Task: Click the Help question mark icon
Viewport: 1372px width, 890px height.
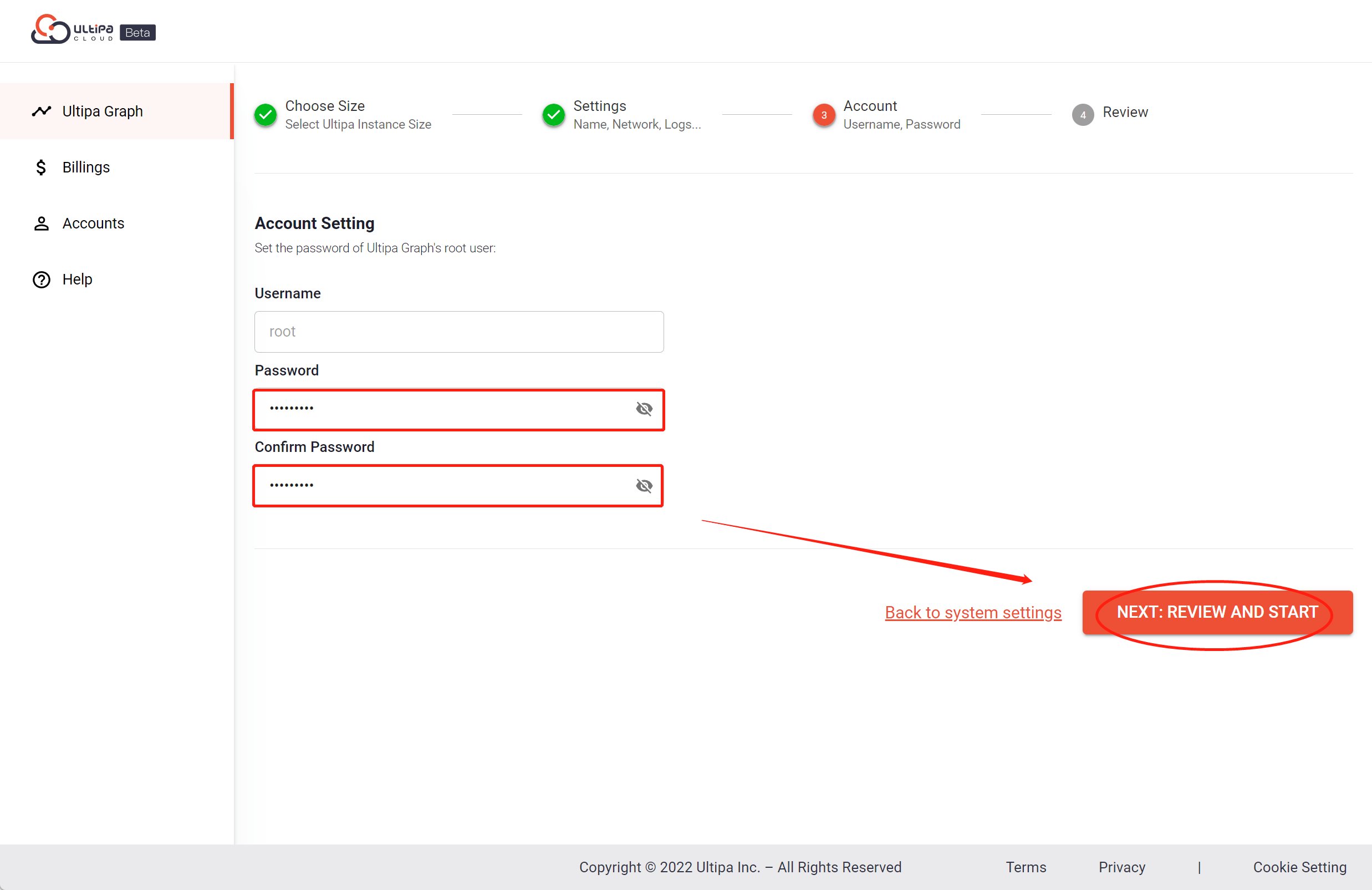Action: click(42, 279)
